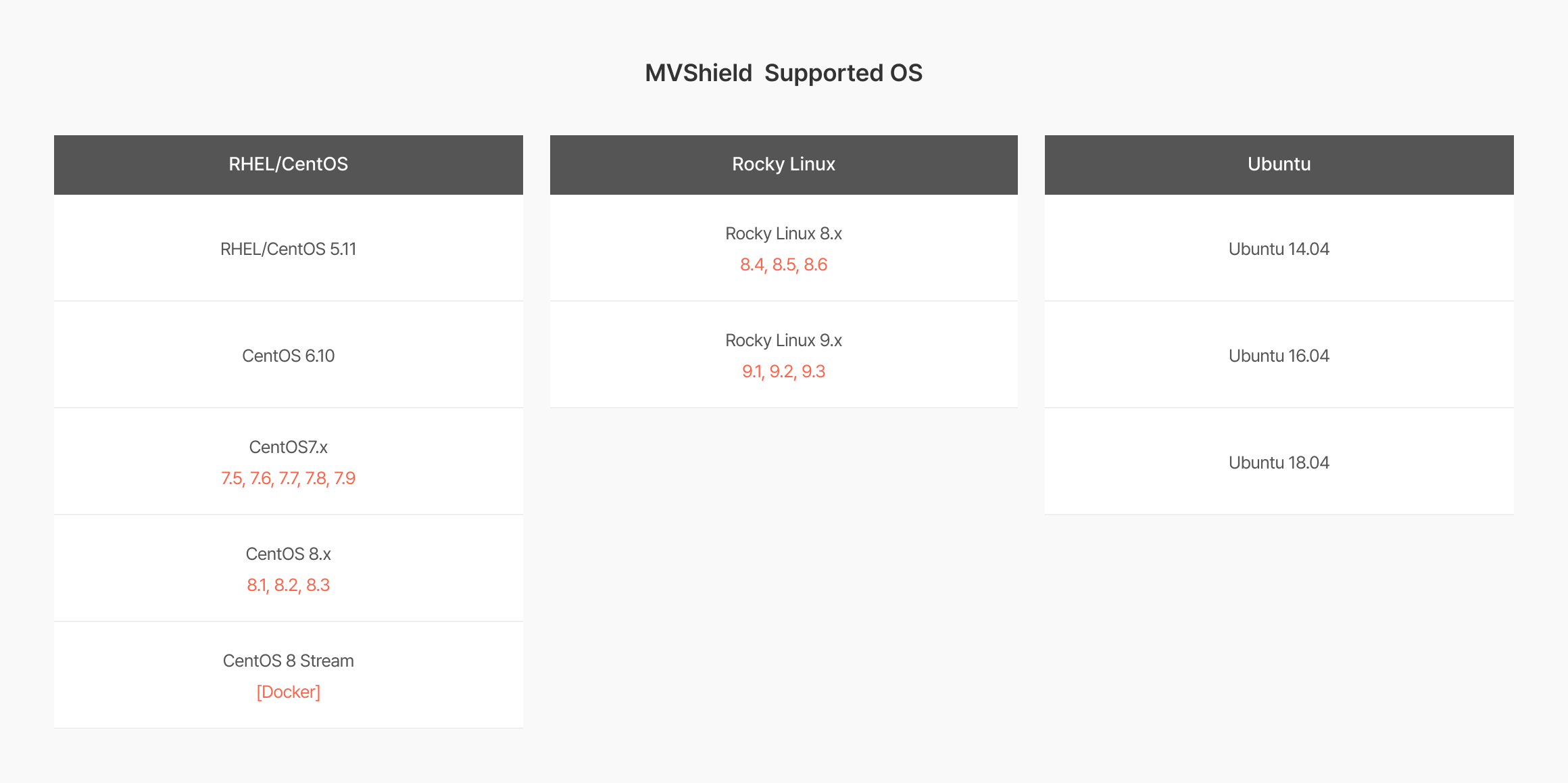1568x783 pixels.
Task: Click the CentOS 6.10 entry
Action: coord(289,356)
